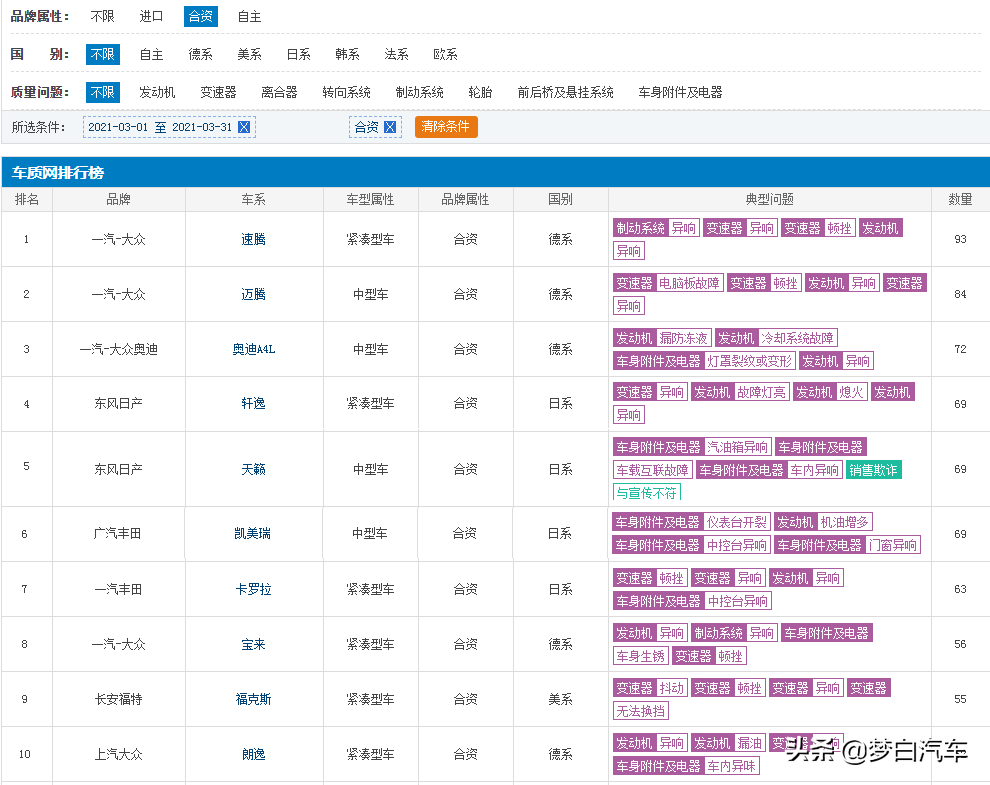The width and height of the screenshot is (990, 785).
Task: Click the complaint count 93
Action: point(960,239)
